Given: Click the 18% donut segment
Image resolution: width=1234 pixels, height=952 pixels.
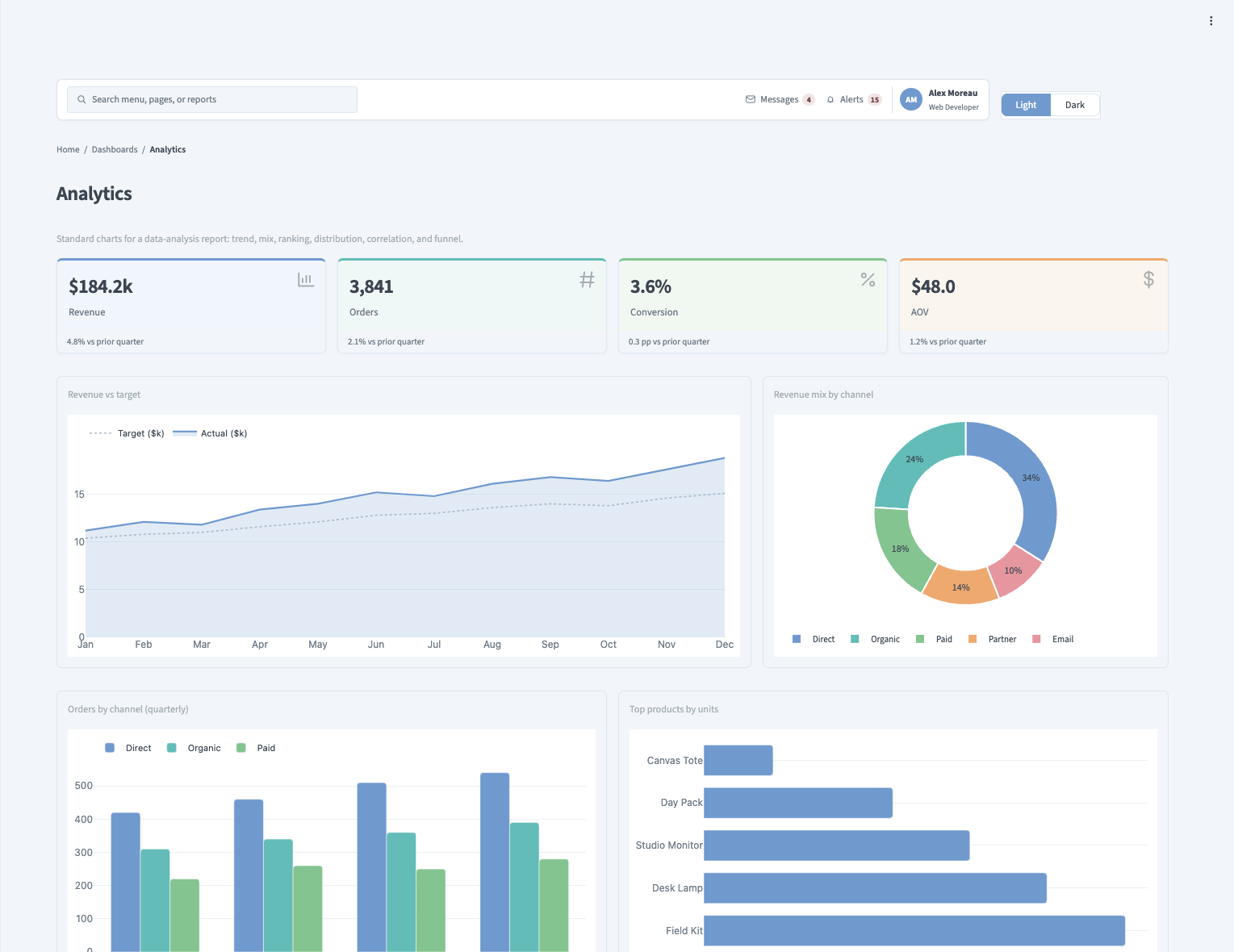Looking at the screenshot, I should click(x=900, y=549).
